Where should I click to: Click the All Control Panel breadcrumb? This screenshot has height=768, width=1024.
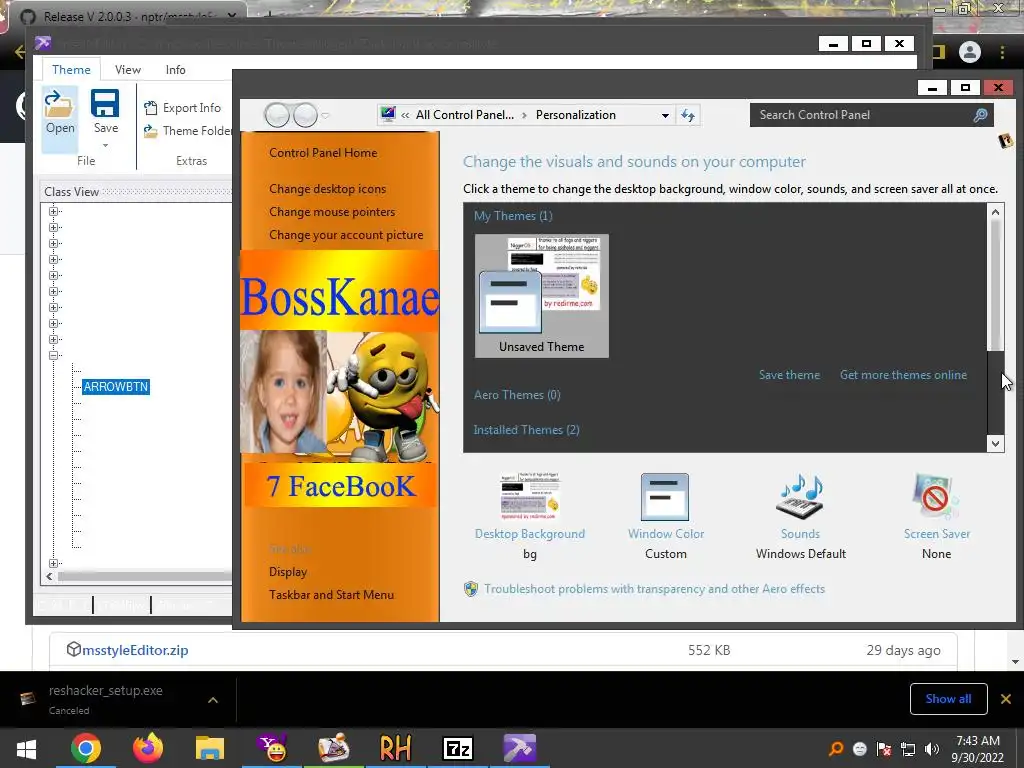pyautogui.click(x=464, y=115)
